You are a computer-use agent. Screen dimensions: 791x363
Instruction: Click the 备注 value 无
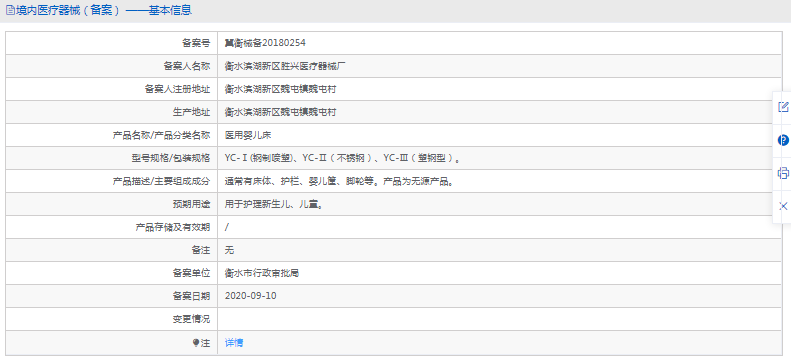[230, 250]
